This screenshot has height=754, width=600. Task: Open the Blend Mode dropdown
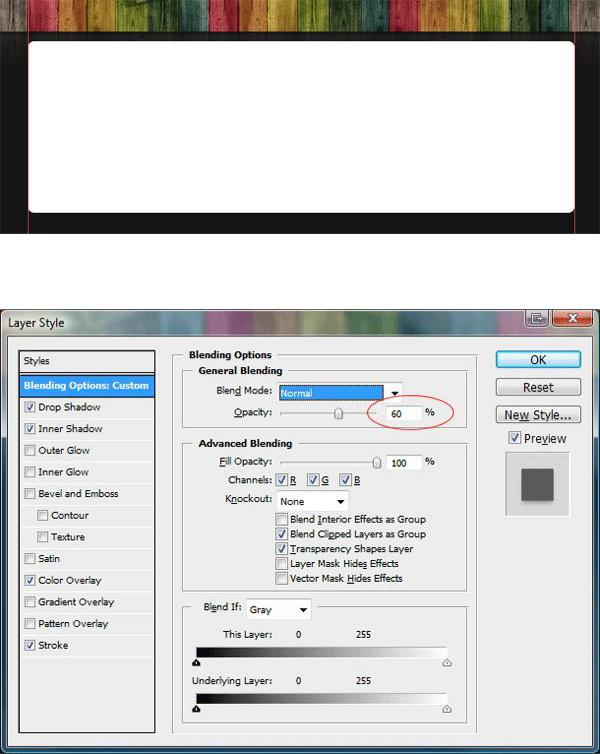[340, 393]
